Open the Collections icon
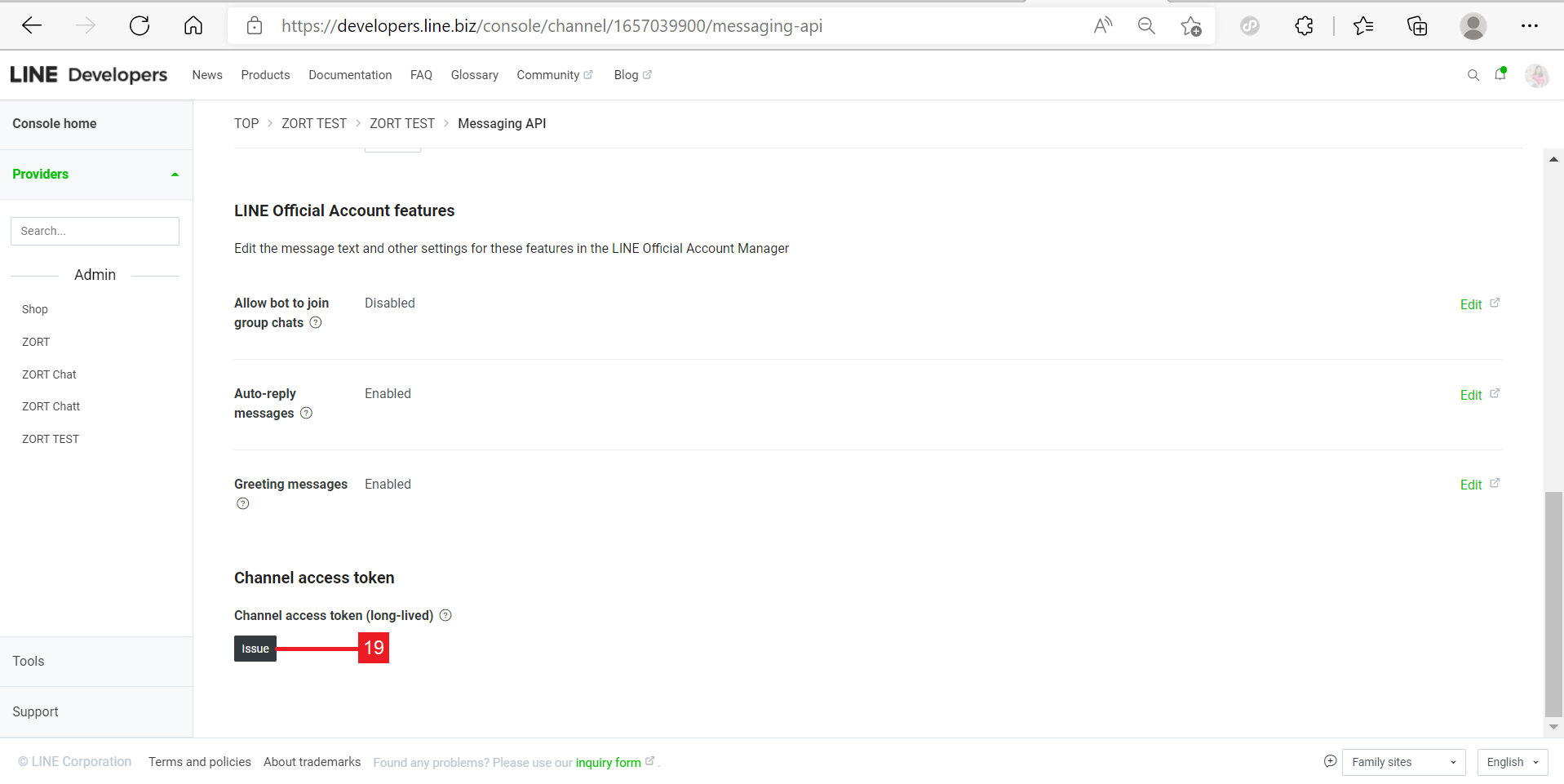This screenshot has width=1564, height=784. (x=1417, y=26)
